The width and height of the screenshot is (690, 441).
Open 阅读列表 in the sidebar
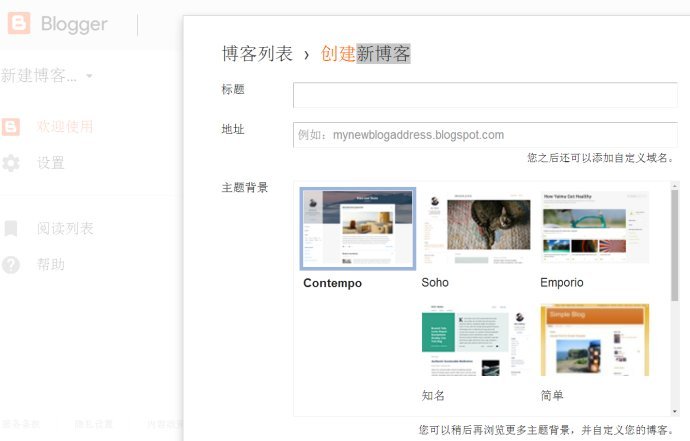tap(65, 228)
